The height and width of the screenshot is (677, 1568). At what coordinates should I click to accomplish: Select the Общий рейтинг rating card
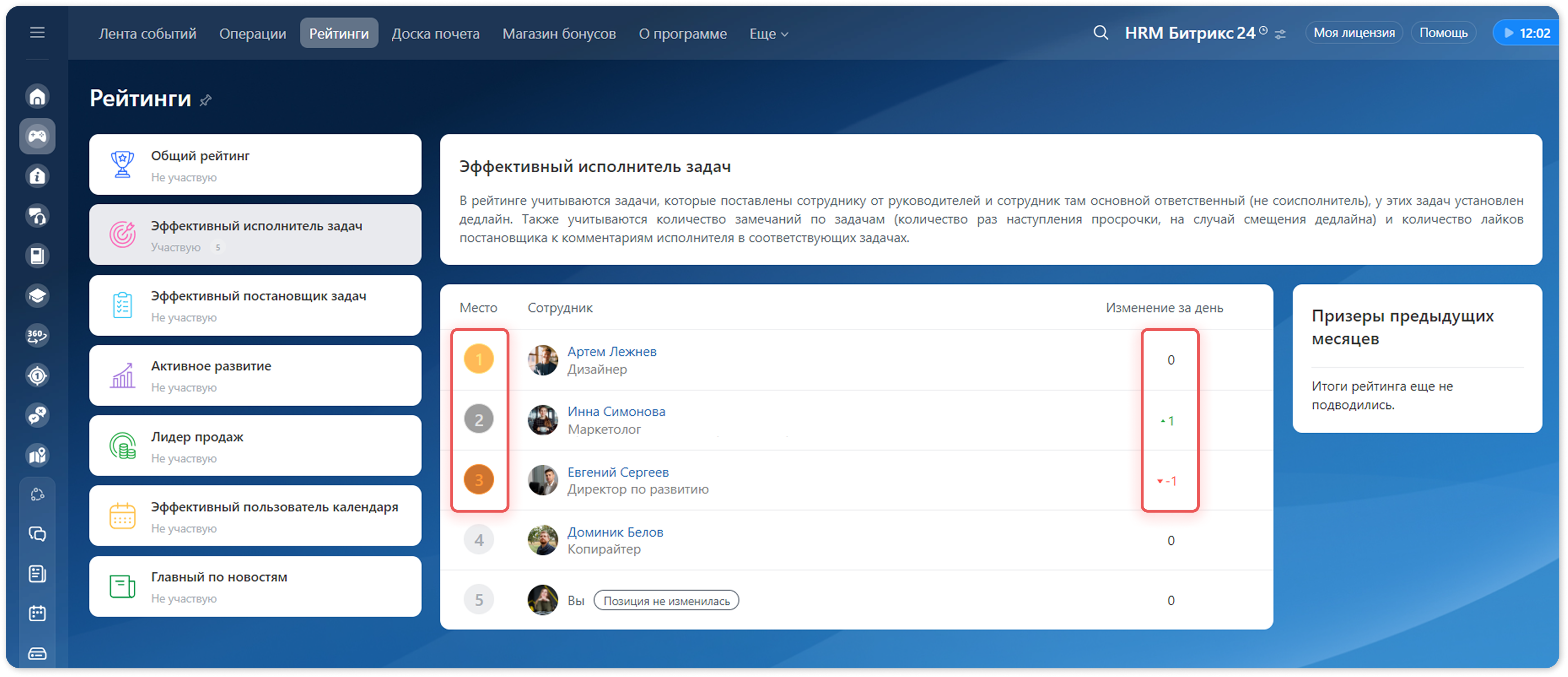tap(255, 165)
